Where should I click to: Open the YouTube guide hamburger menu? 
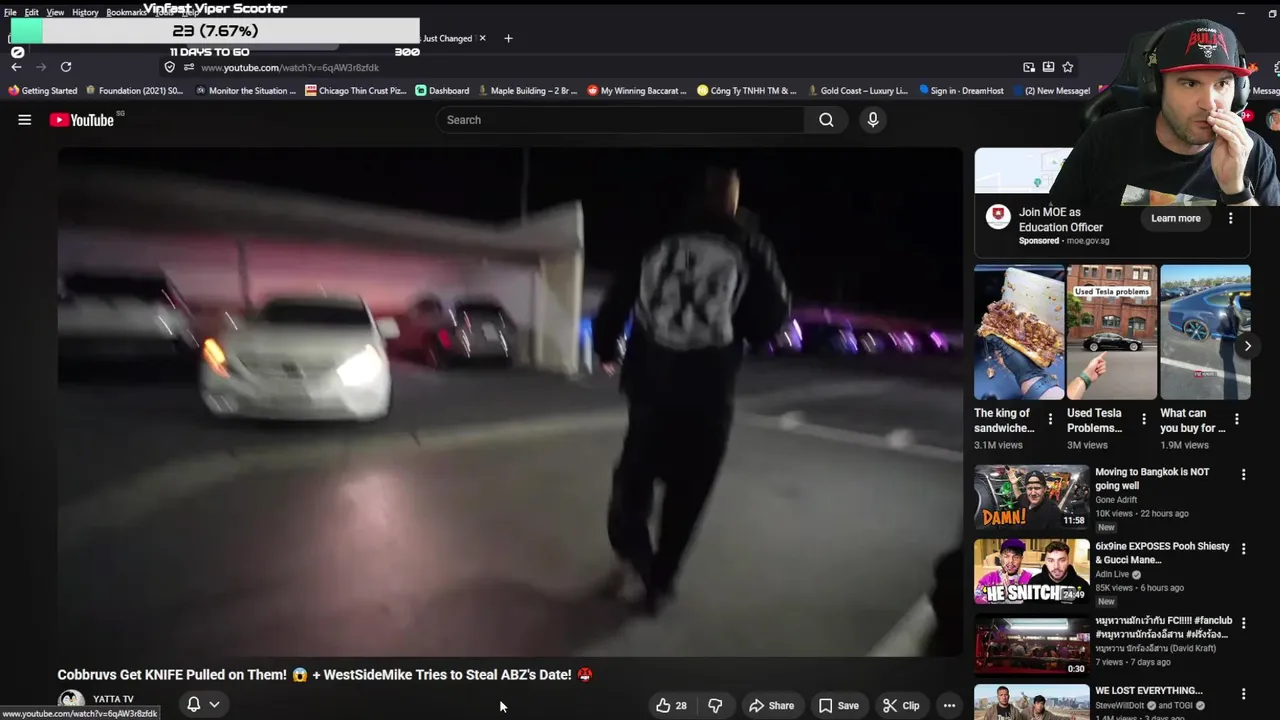point(25,120)
